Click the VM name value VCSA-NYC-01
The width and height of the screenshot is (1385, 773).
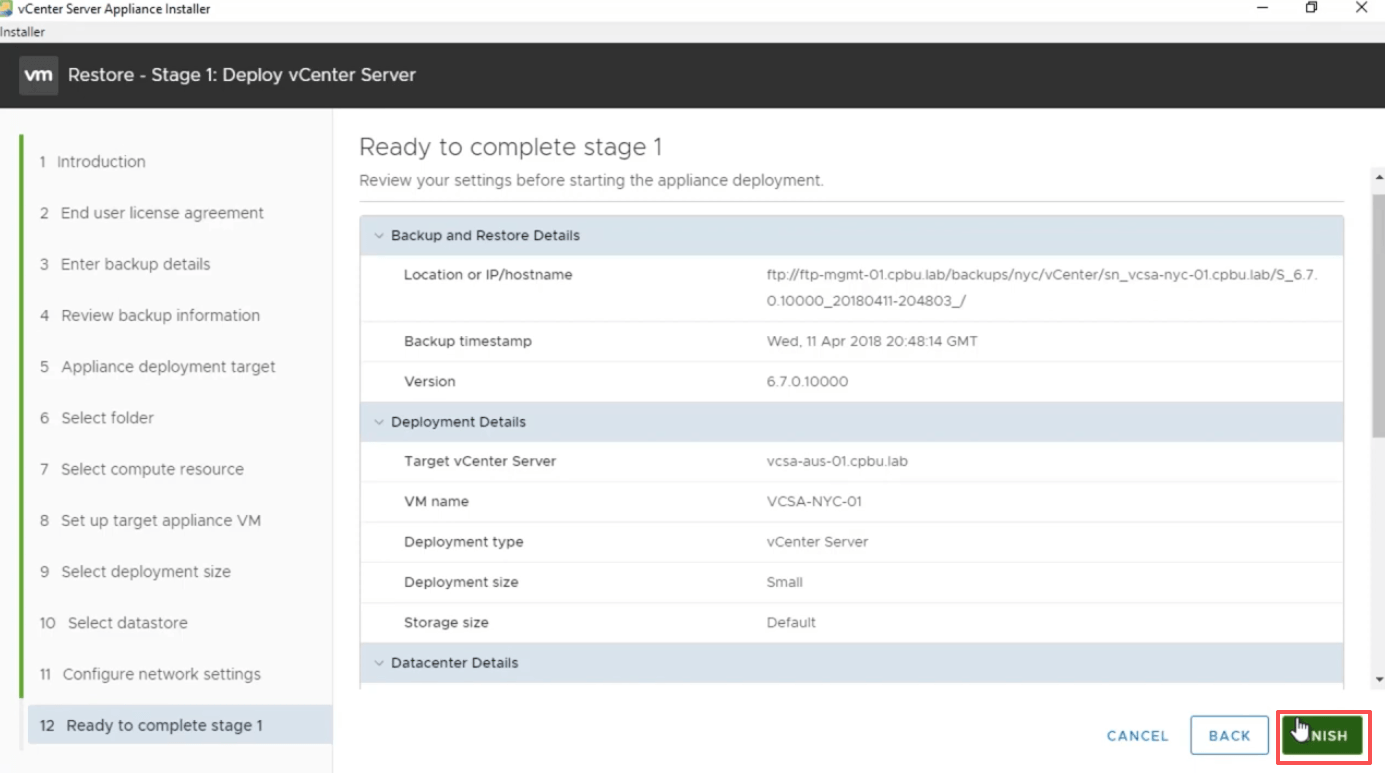(814, 502)
